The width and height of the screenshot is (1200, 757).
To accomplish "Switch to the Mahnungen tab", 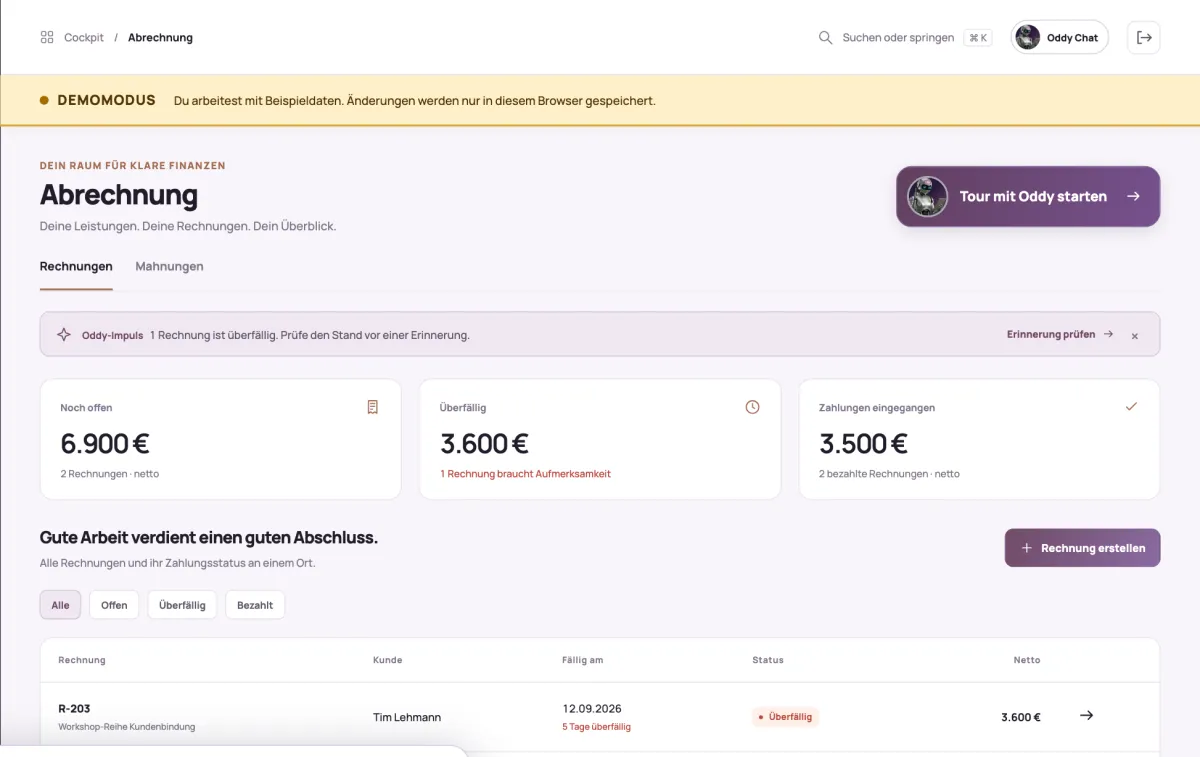I will click(x=169, y=267).
